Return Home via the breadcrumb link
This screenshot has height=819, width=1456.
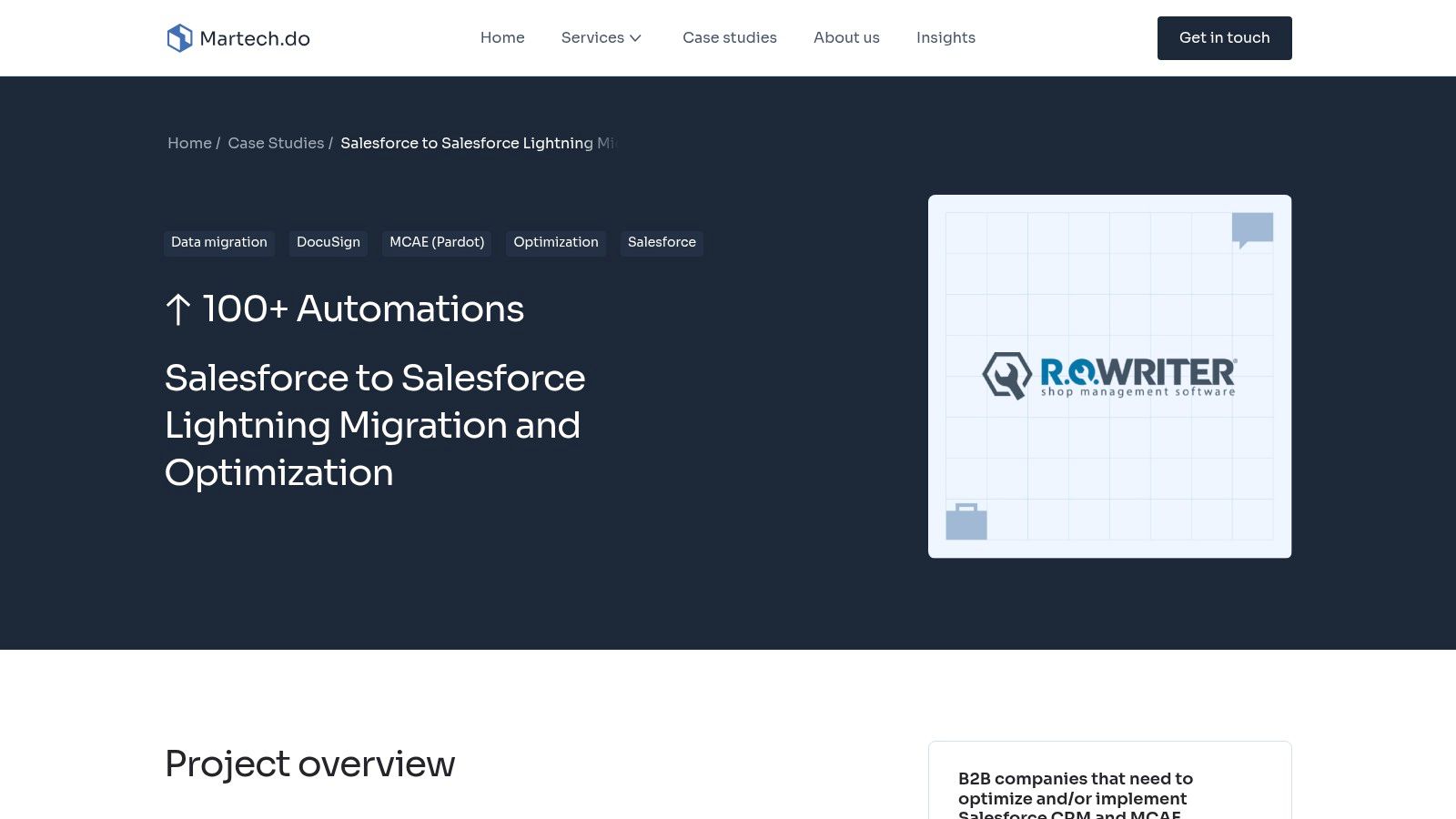pos(189,143)
